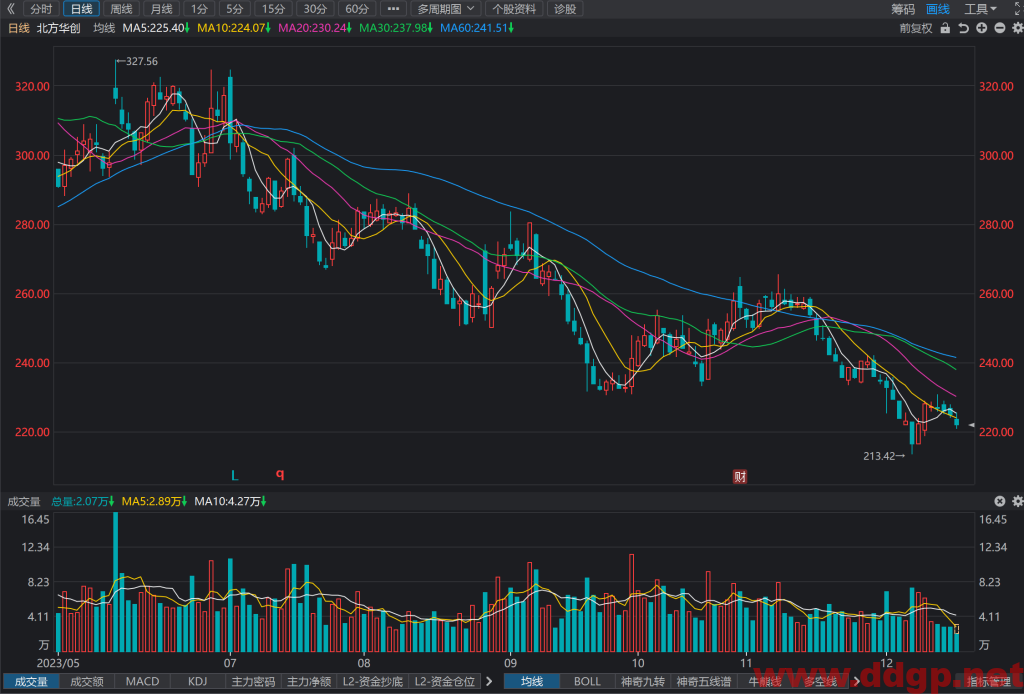Image resolution: width=1024 pixels, height=694 pixels.
Task: Open volume panel settings gear icon
Action: click(x=1017, y=501)
